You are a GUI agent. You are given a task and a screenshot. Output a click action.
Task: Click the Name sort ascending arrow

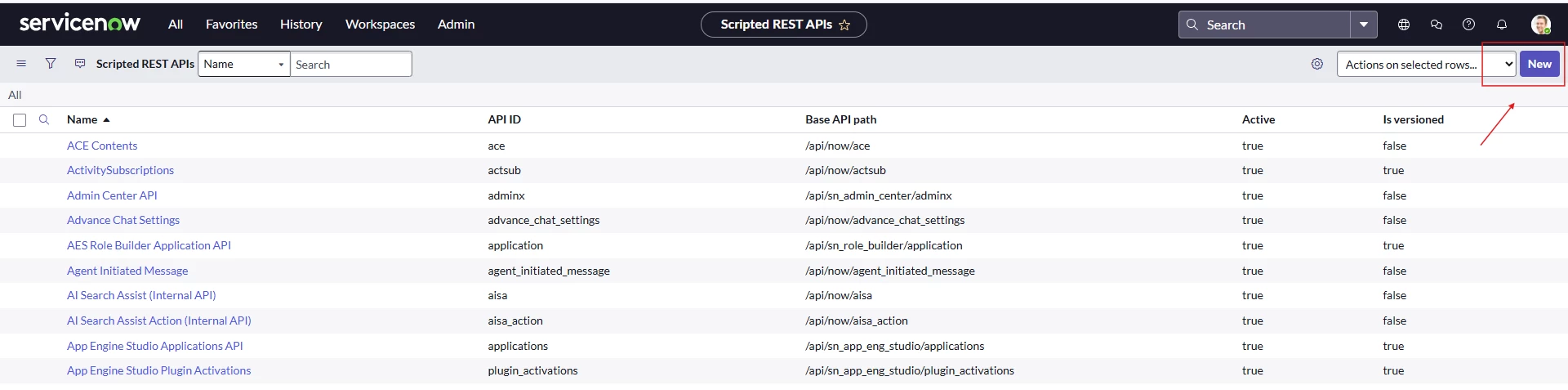tap(106, 120)
